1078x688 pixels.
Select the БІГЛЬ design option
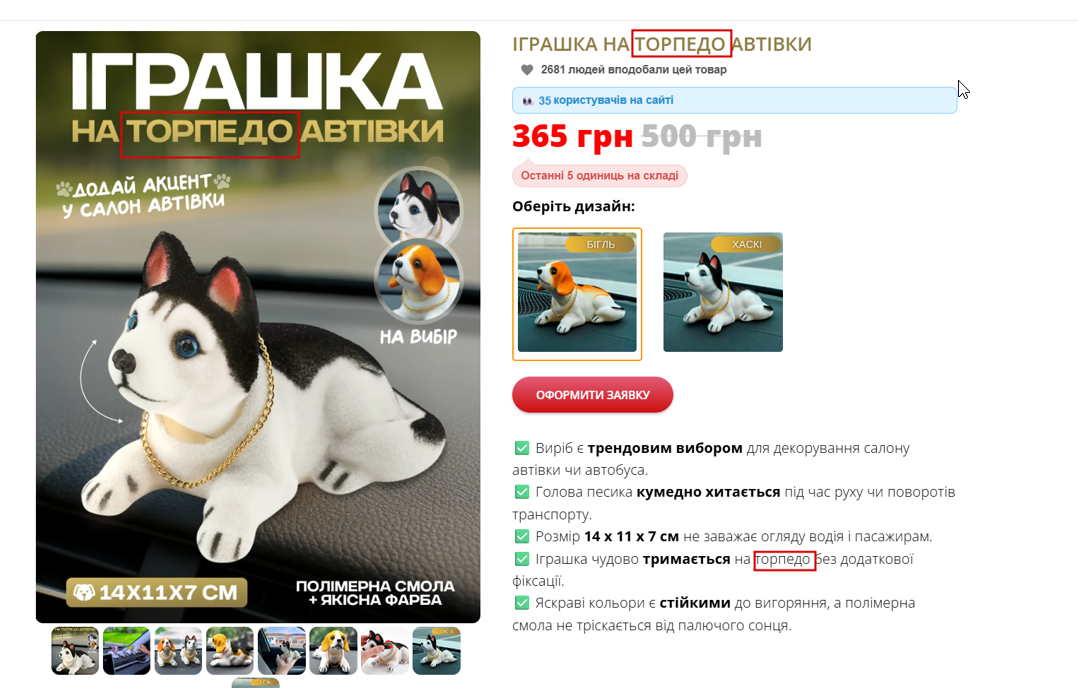tap(577, 293)
